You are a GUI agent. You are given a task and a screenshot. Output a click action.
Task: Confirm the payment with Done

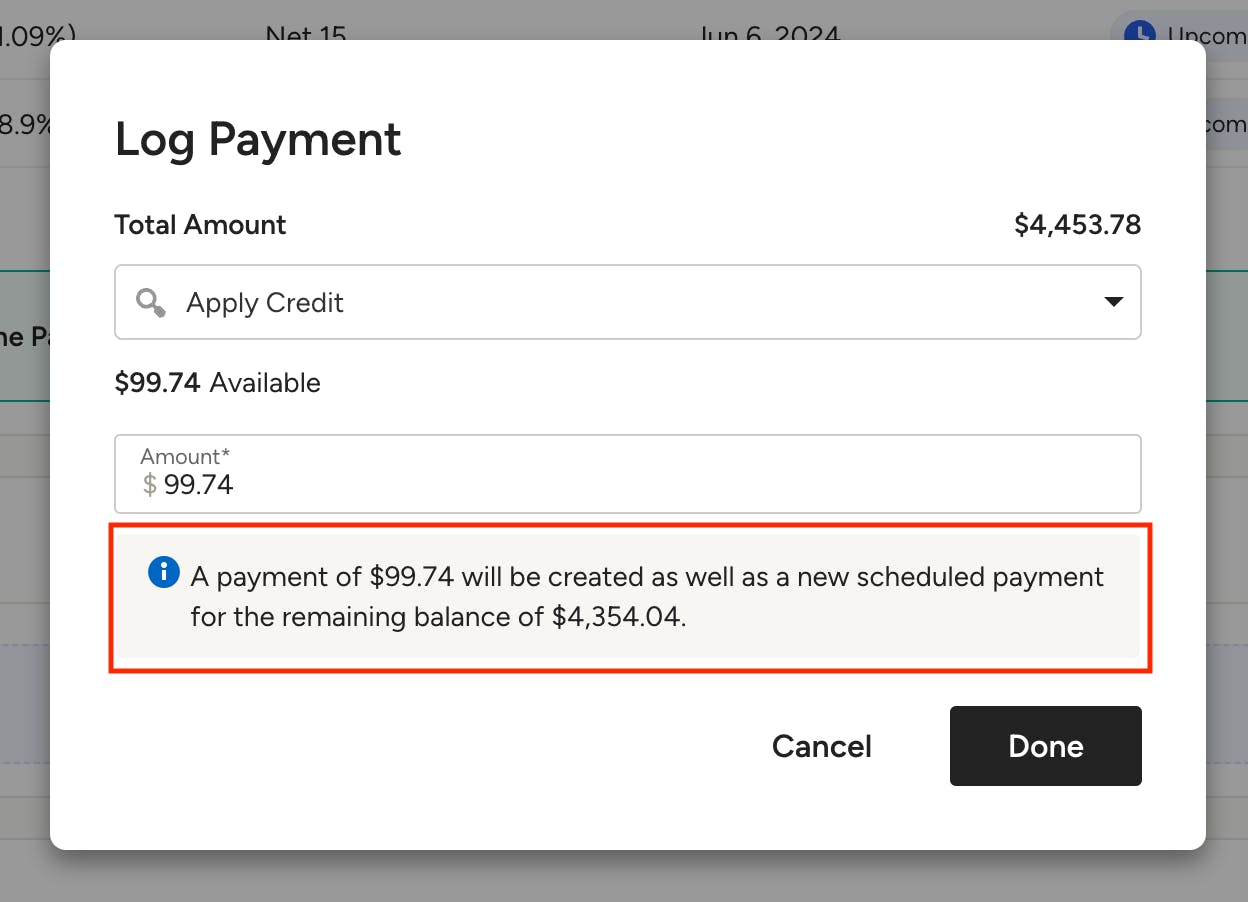click(x=1046, y=746)
